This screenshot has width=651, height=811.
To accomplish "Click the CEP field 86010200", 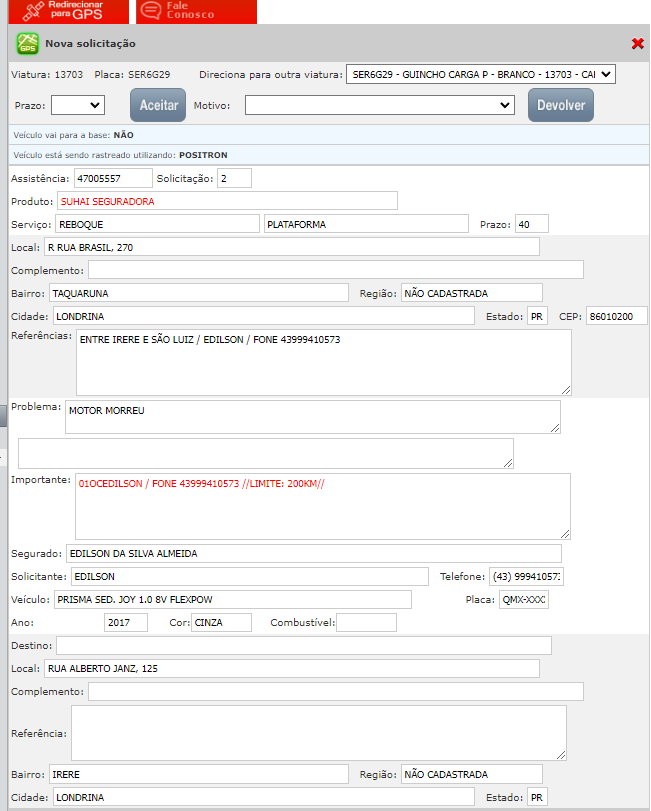I will tap(616, 316).
